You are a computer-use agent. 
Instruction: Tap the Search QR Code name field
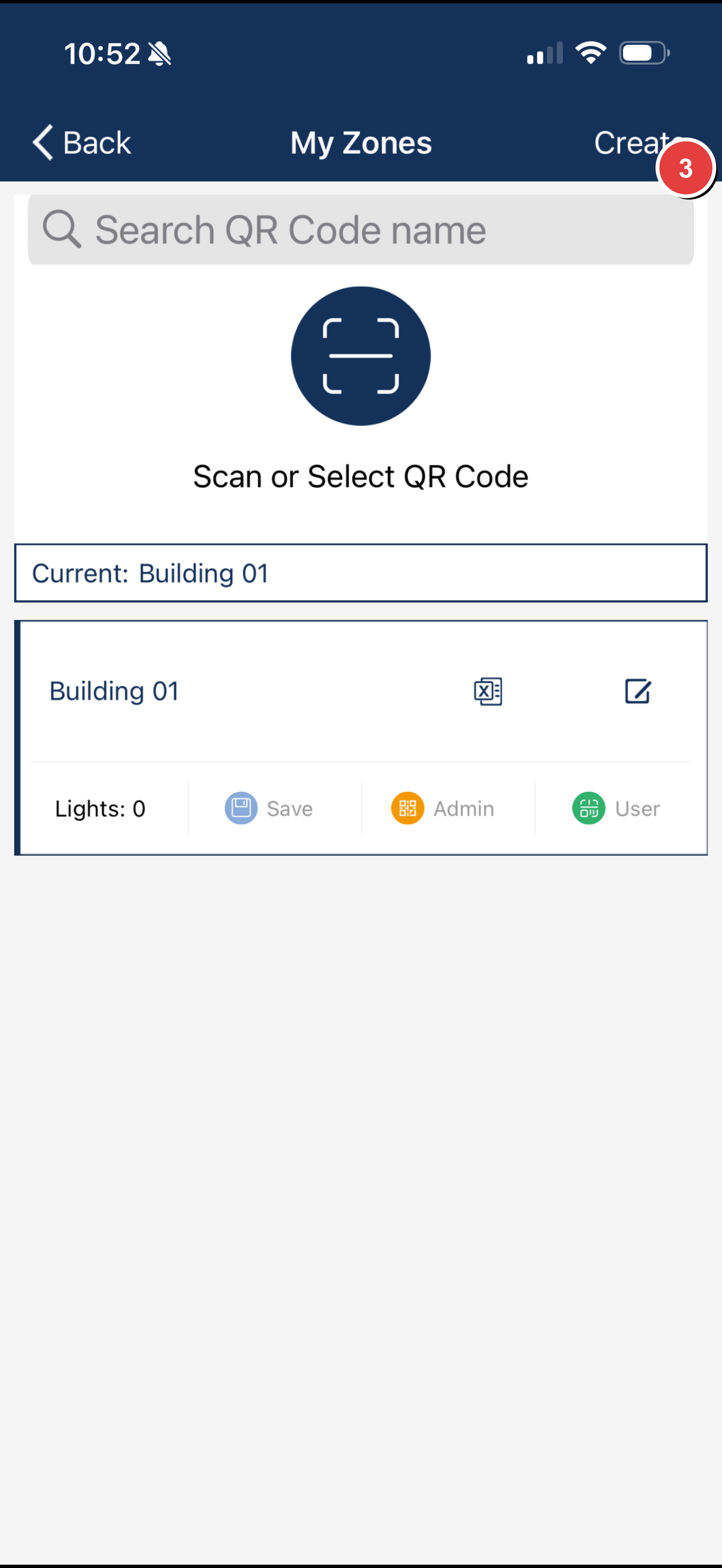361,230
